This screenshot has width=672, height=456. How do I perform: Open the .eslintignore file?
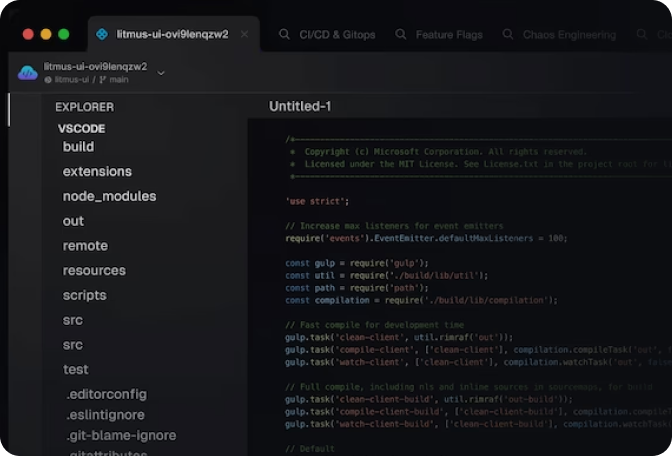(x=105, y=415)
